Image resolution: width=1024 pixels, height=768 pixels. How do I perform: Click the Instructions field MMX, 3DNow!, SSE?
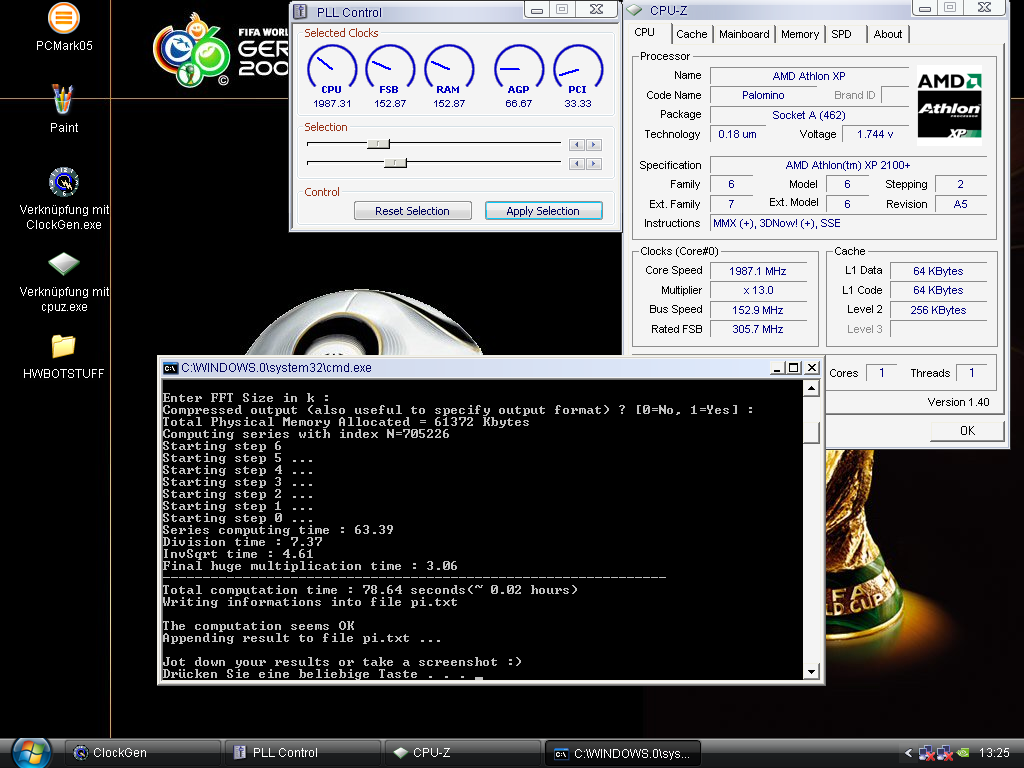[848, 223]
